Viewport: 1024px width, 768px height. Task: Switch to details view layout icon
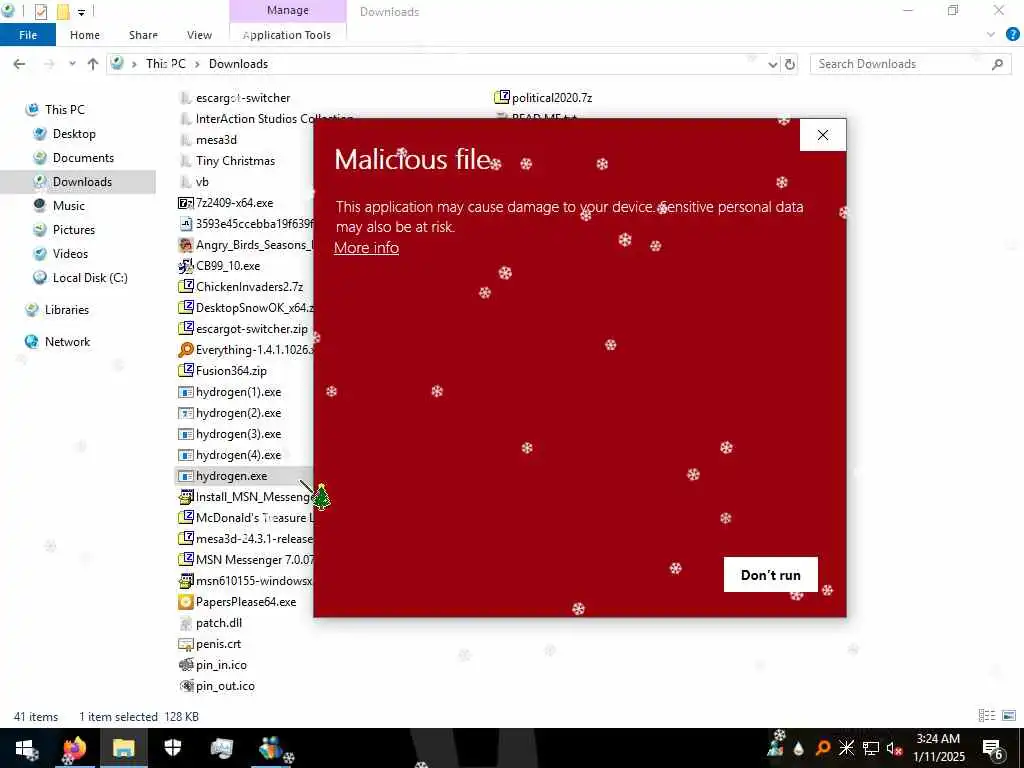click(987, 716)
